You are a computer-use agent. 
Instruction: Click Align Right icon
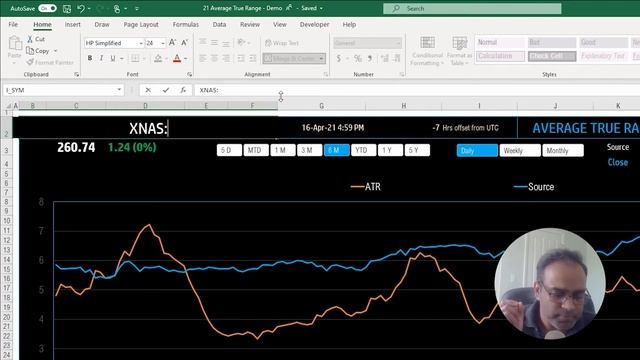[226, 58]
